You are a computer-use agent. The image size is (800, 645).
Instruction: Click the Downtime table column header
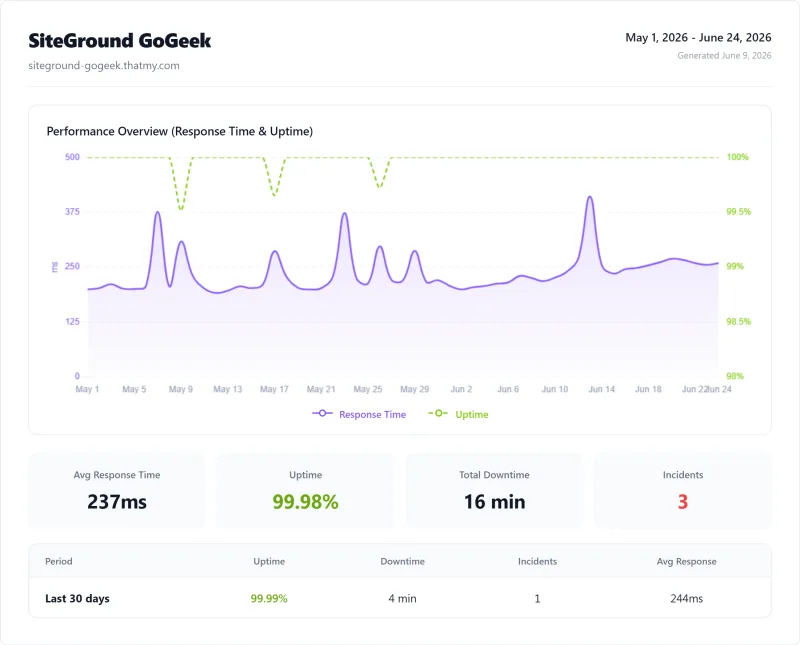click(403, 561)
